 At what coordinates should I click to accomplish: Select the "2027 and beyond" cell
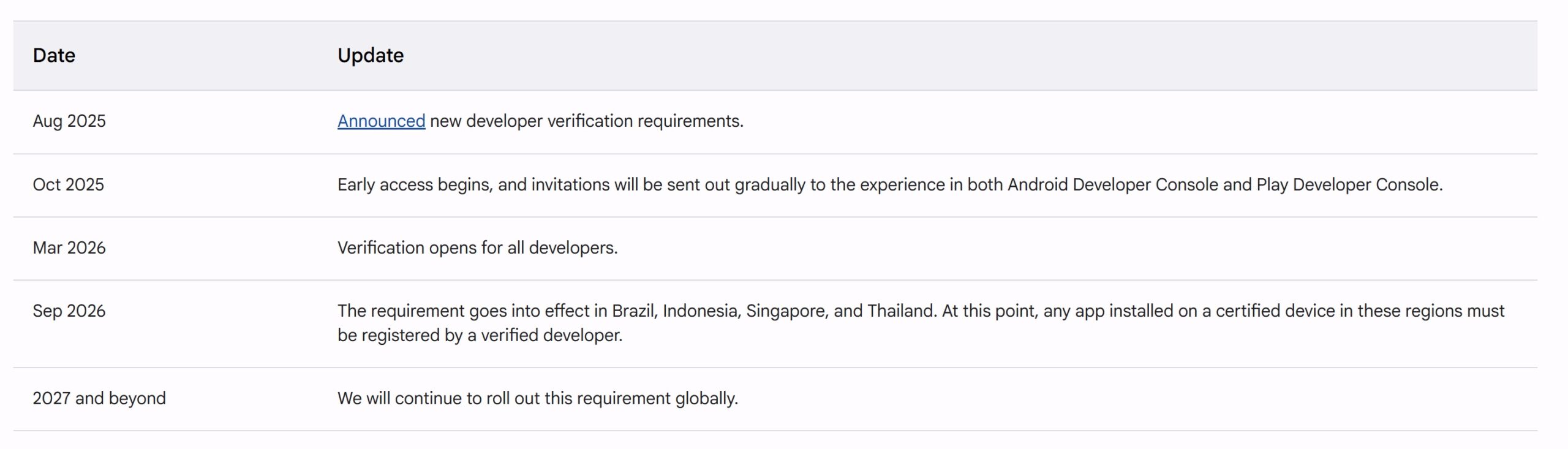[99, 399]
